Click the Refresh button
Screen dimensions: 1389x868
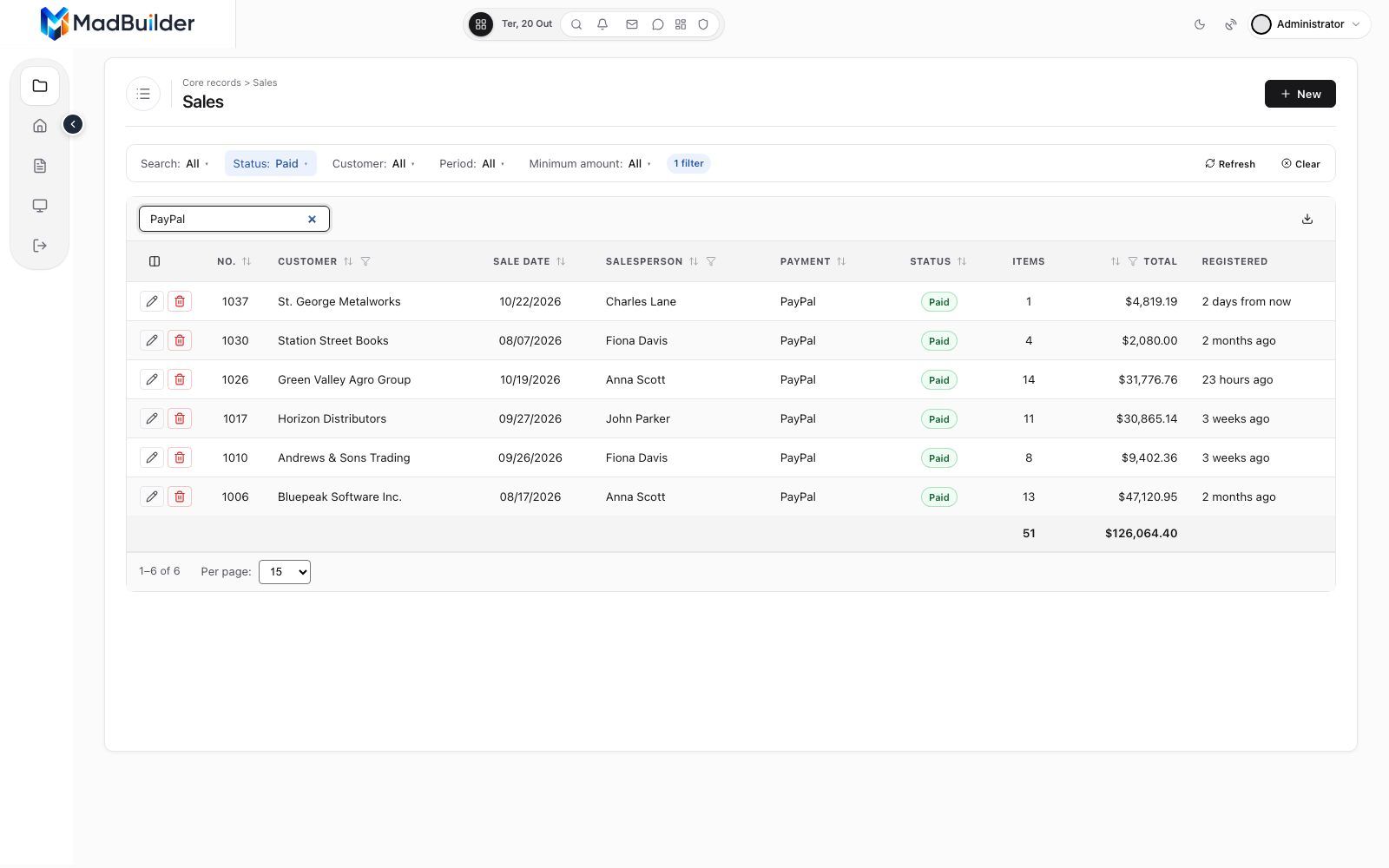point(1230,164)
